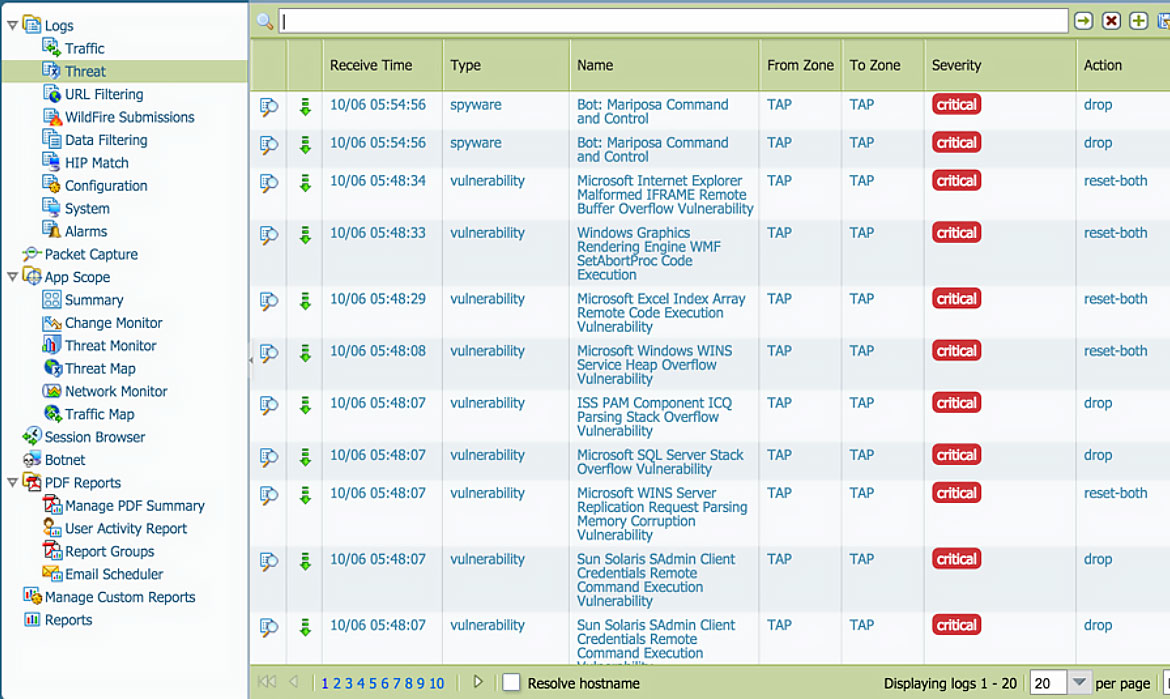Open the per page count dropdown

(1079, 683)
